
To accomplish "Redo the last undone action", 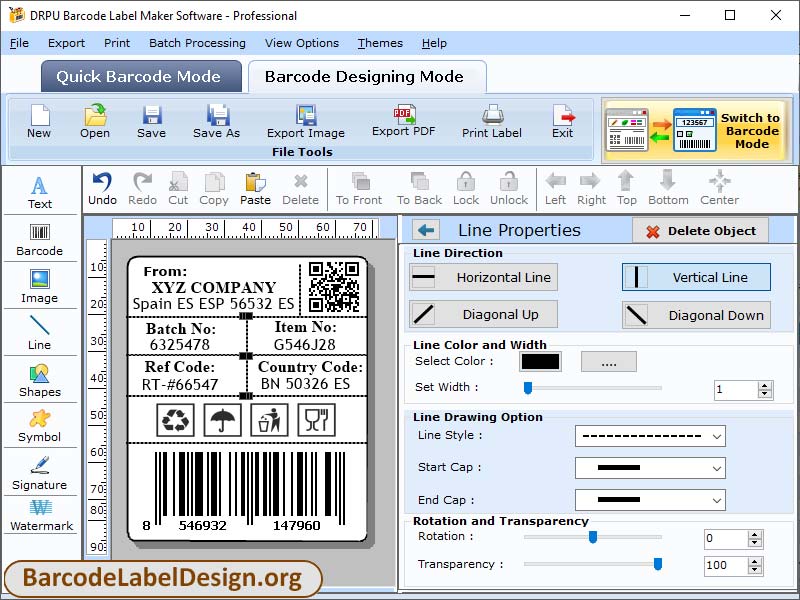I will pos(142,189).
